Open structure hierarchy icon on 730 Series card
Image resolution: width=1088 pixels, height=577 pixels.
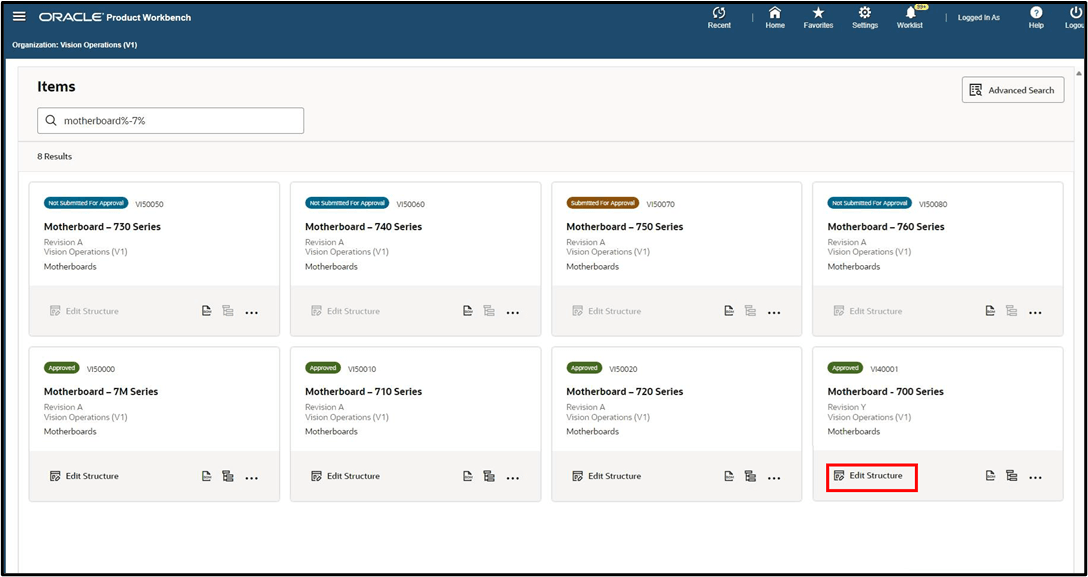point(228,311)
